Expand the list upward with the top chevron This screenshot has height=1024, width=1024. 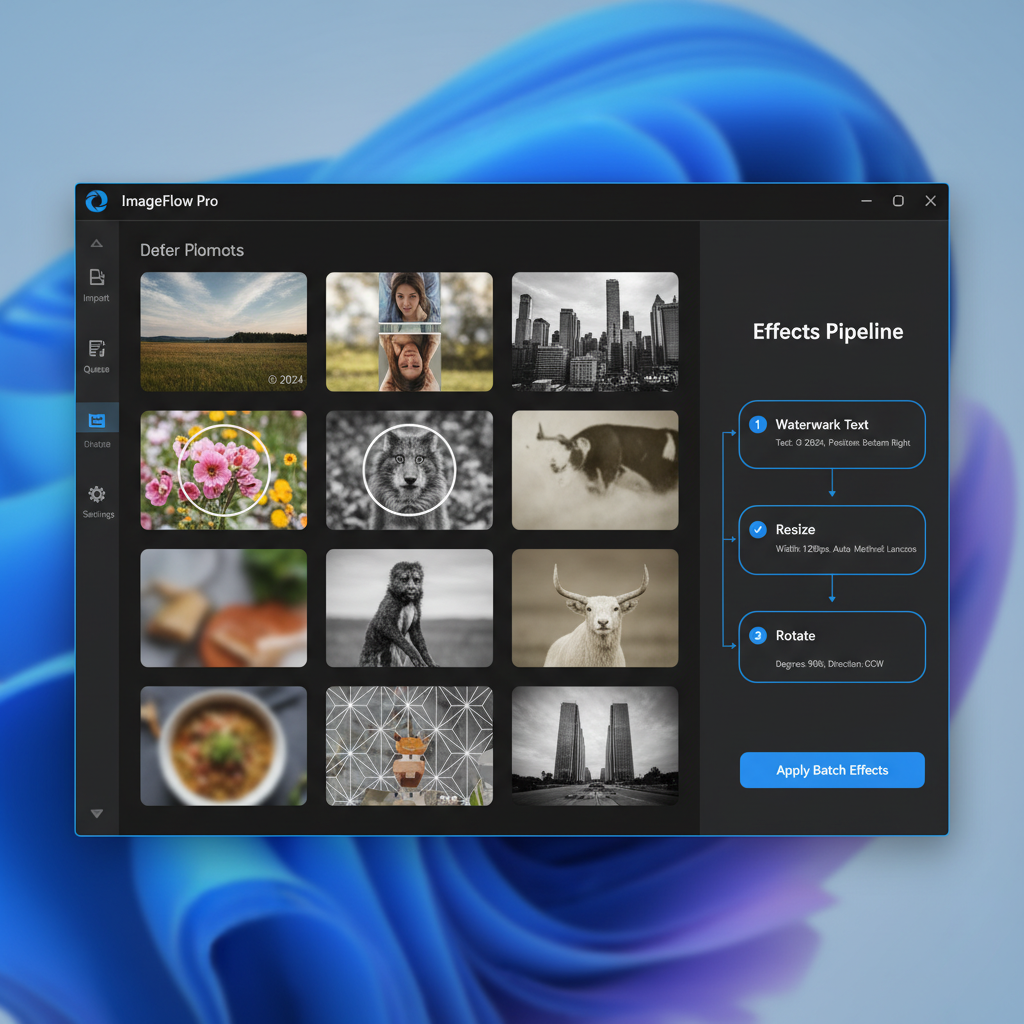[x=96, y=242]
